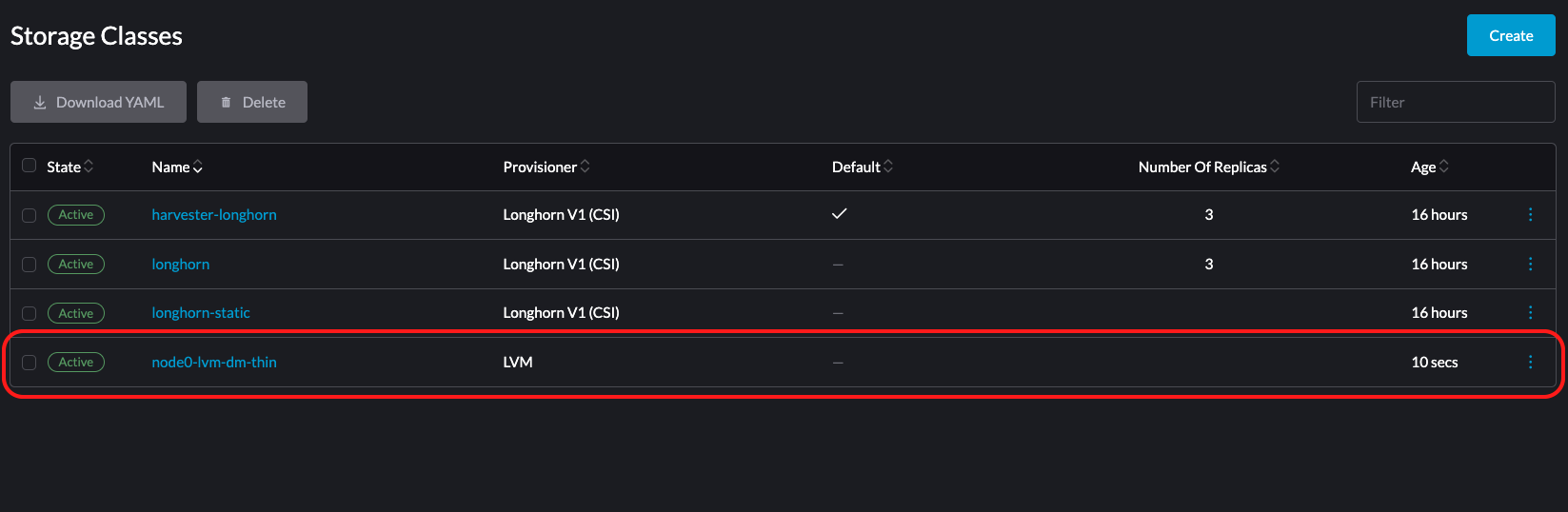Click the Create storage class button
This screenshot has height=512, width=1568.
[1510, 36]
